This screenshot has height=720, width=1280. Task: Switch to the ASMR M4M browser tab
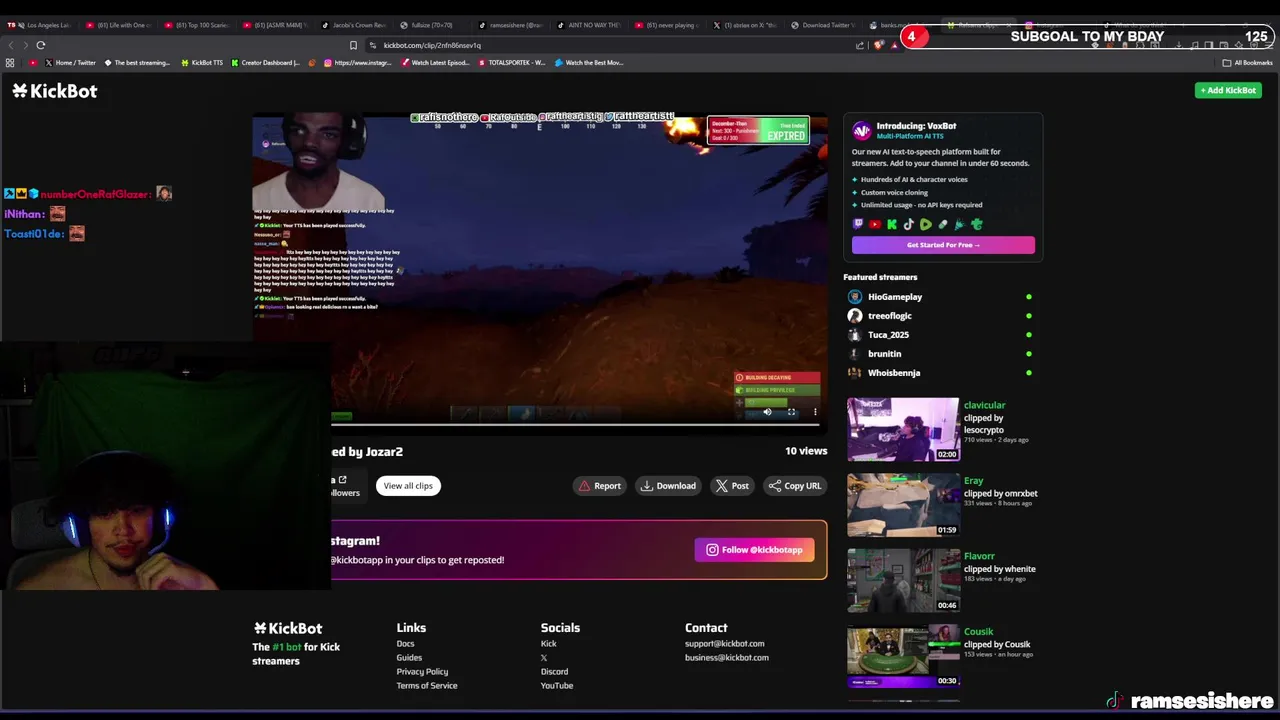tap(275, 25)
